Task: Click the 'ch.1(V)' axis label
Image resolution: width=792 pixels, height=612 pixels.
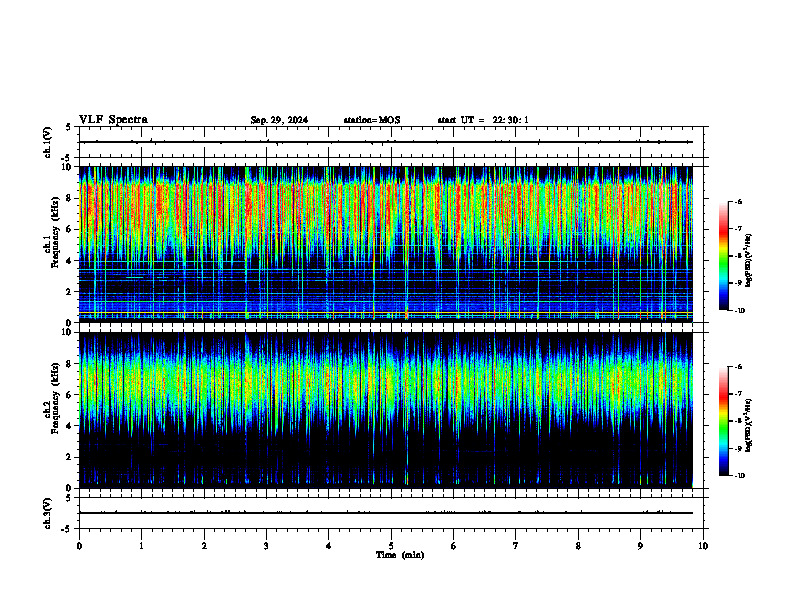Action: point(48,142)
